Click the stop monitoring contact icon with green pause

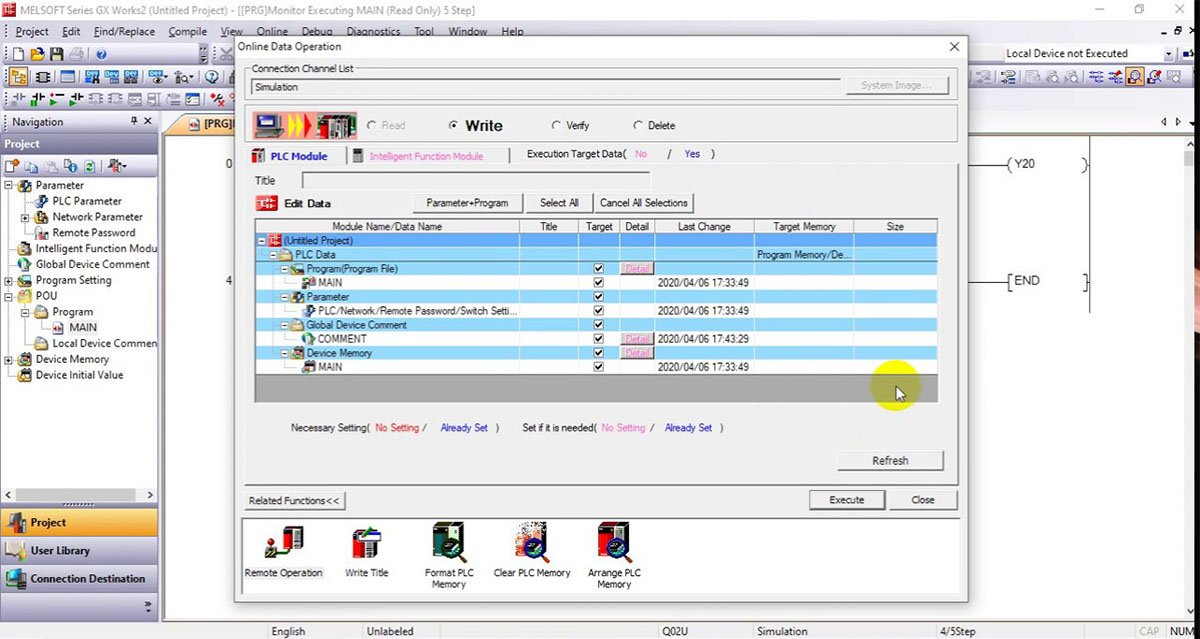38,99
